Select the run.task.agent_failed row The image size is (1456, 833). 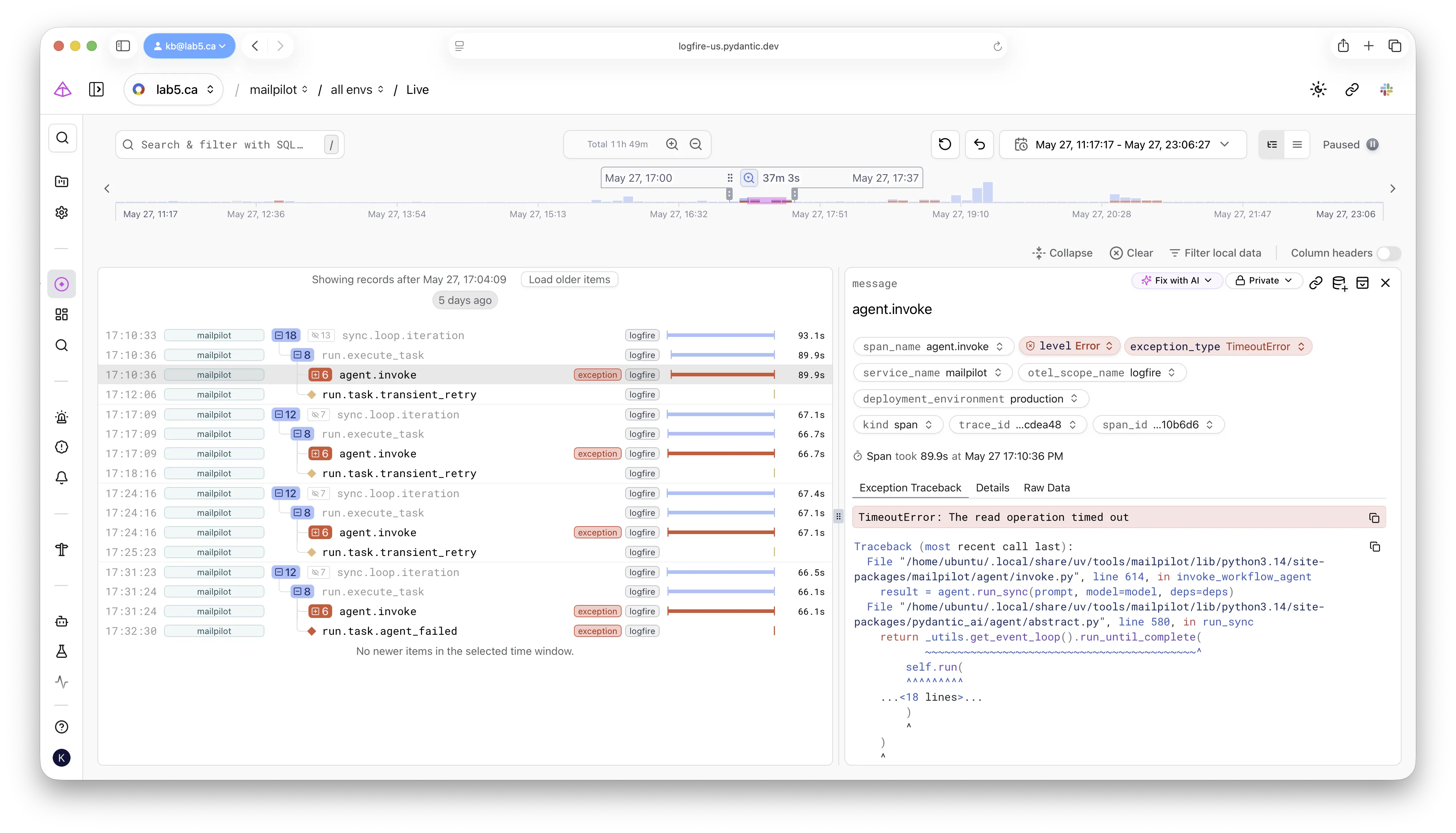pos(464,631)
